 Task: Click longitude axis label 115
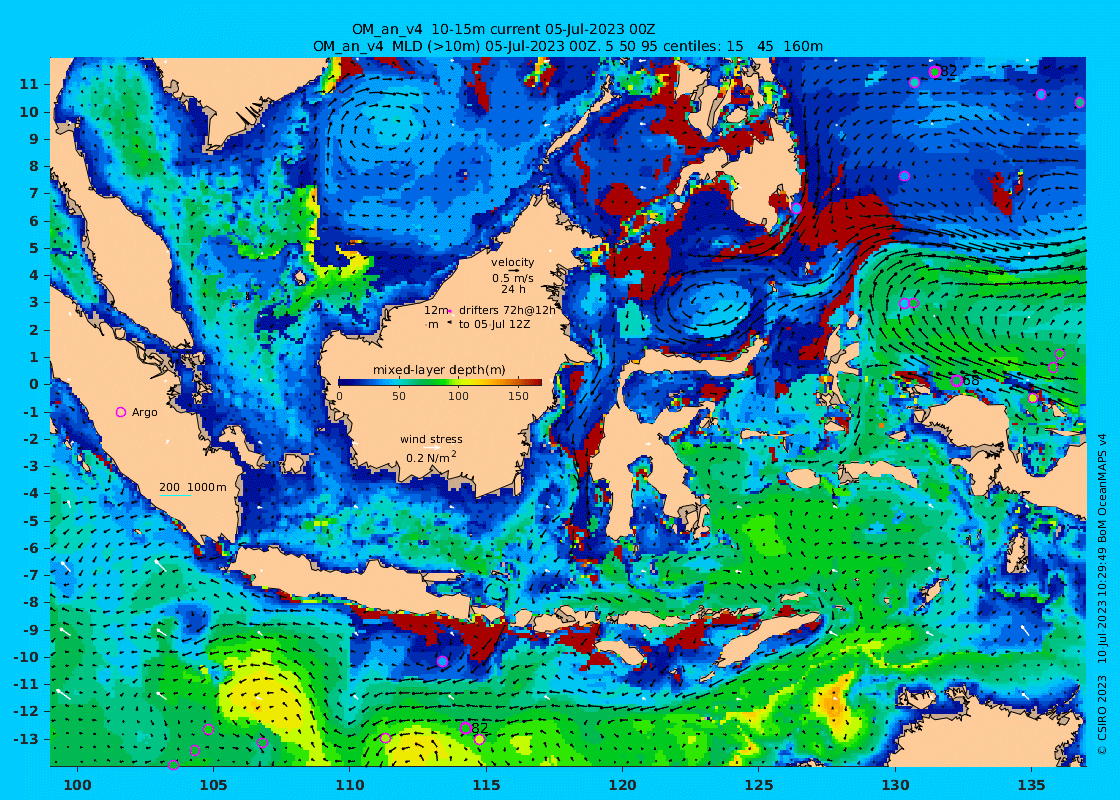tap(486, 785)
